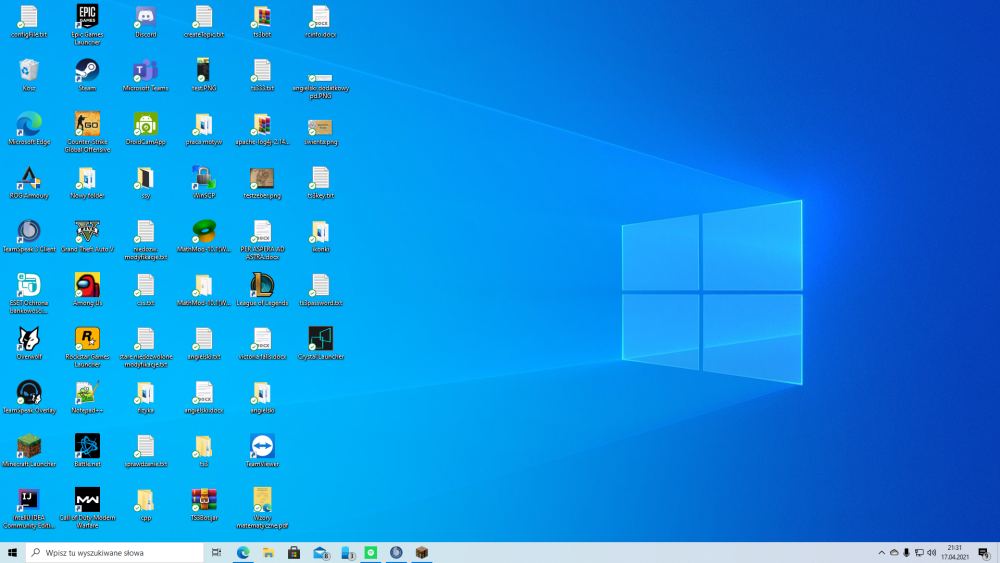Viewport: 1000px width, 563px height.
Task: Click the Notepad++ desktop icon
Action: pyautogui.click(x=87, y=393)
